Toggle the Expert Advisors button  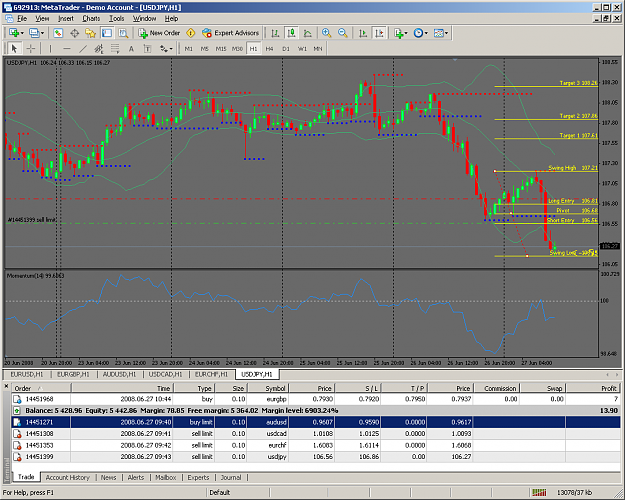click(x=230, y=33)
